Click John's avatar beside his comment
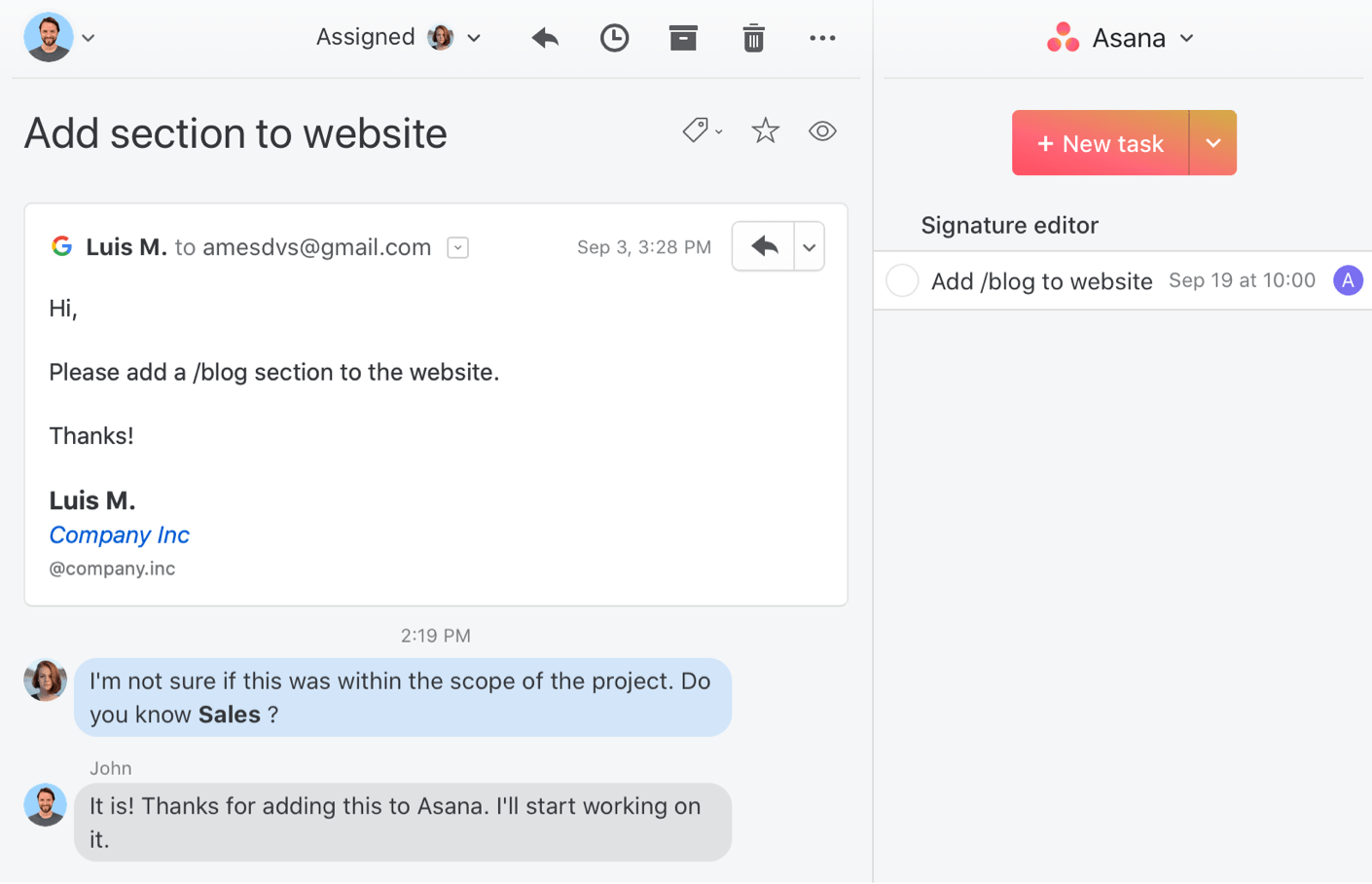 tap(45, 805)
